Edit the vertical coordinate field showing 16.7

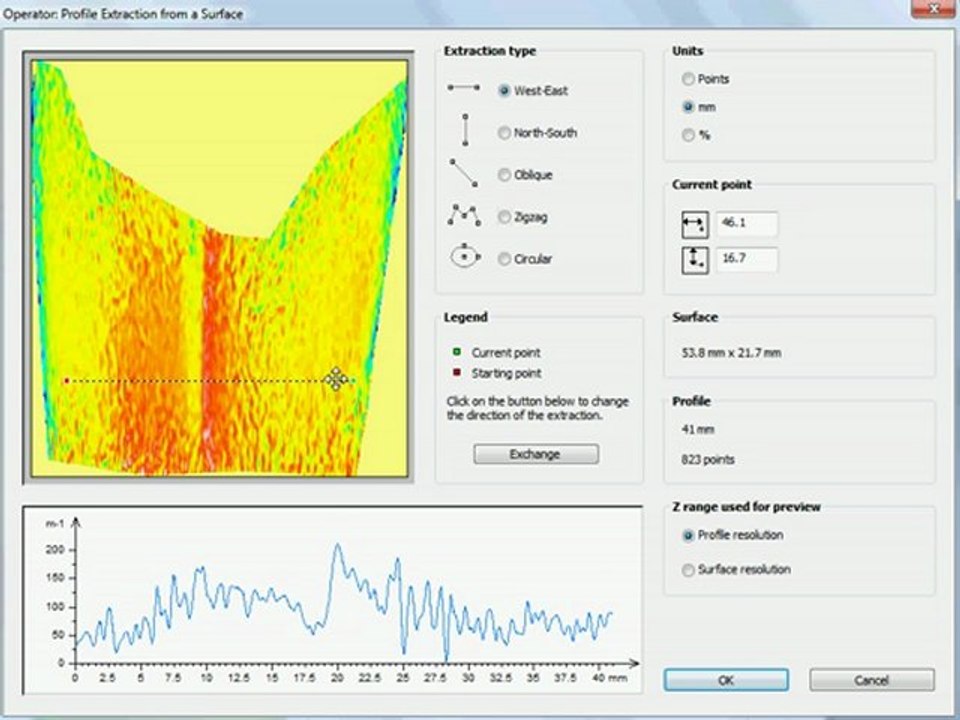(747, 259)
